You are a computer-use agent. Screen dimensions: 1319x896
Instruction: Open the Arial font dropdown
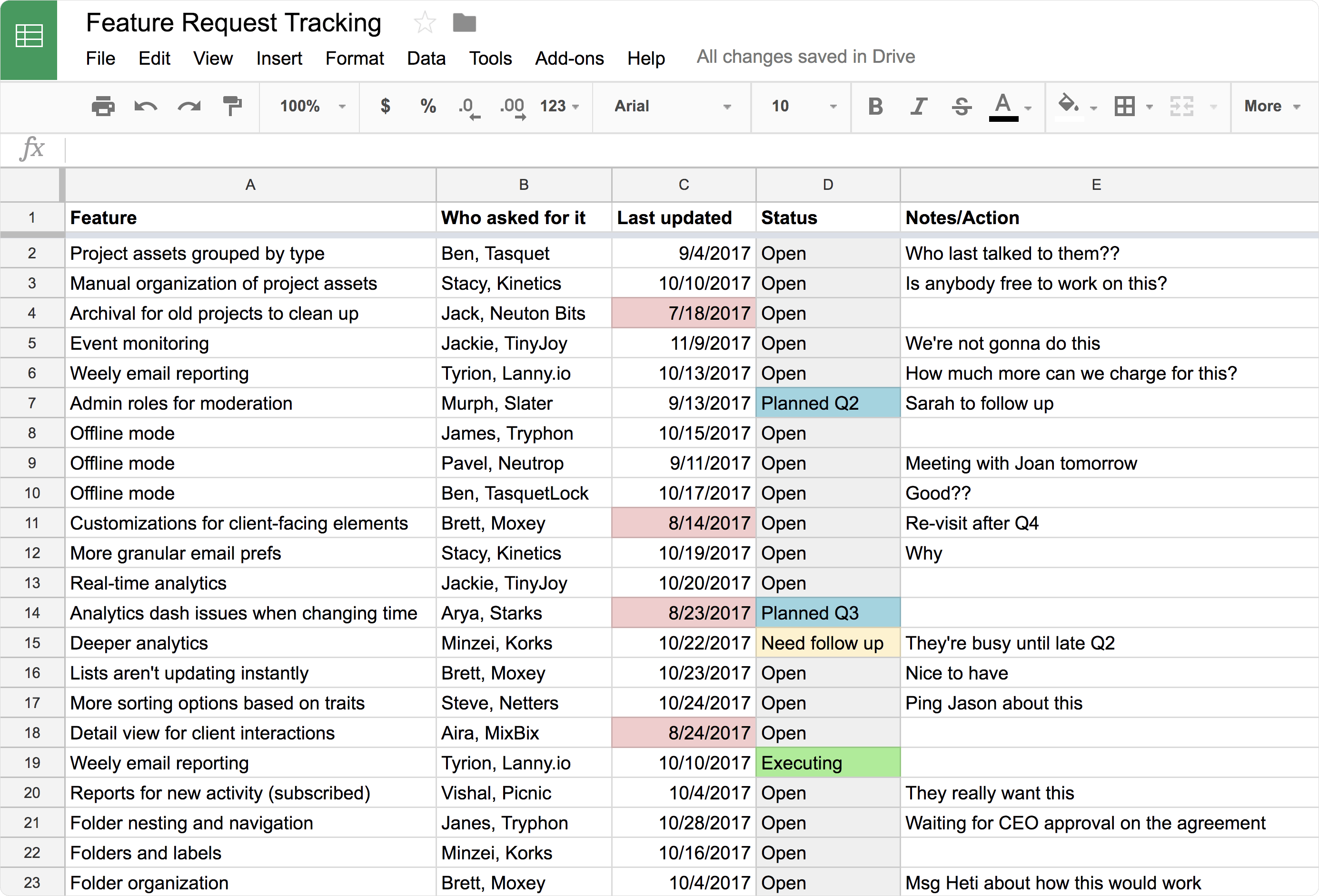672,106
